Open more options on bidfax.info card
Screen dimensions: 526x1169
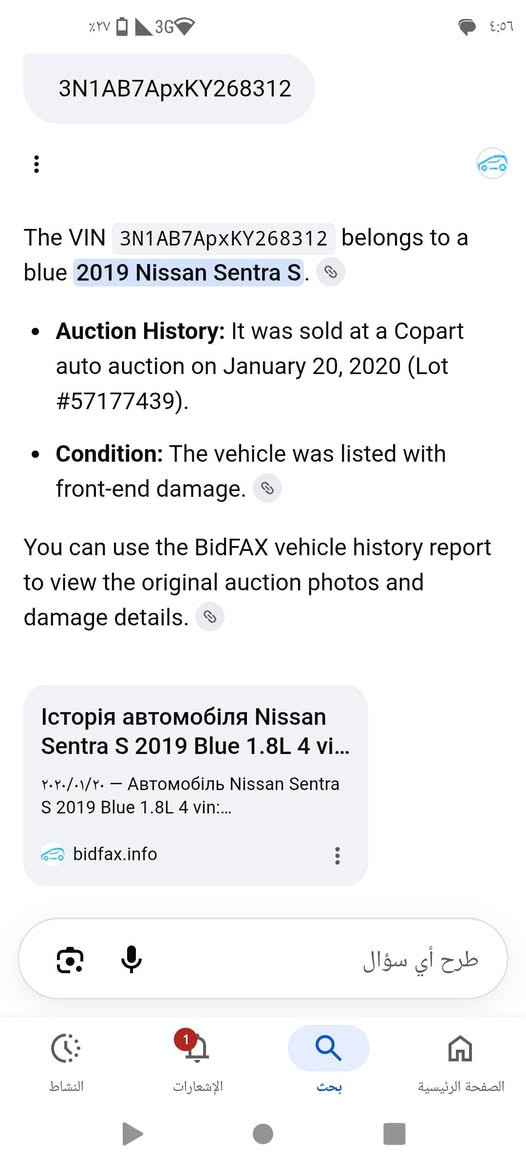tap(338, 854)
